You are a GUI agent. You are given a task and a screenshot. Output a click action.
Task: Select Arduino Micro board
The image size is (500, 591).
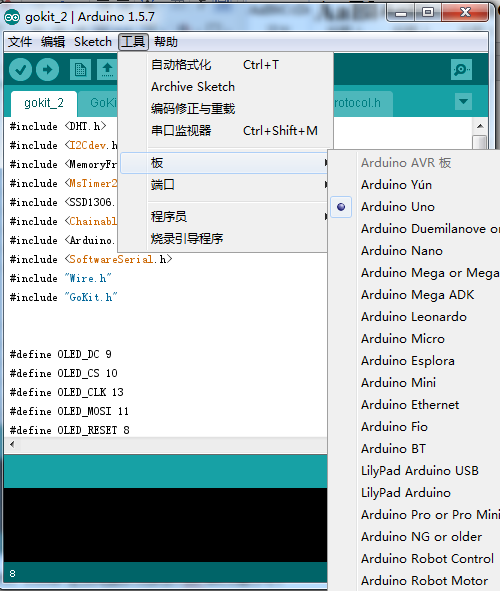pyautogui.click(x=415, y=339)
